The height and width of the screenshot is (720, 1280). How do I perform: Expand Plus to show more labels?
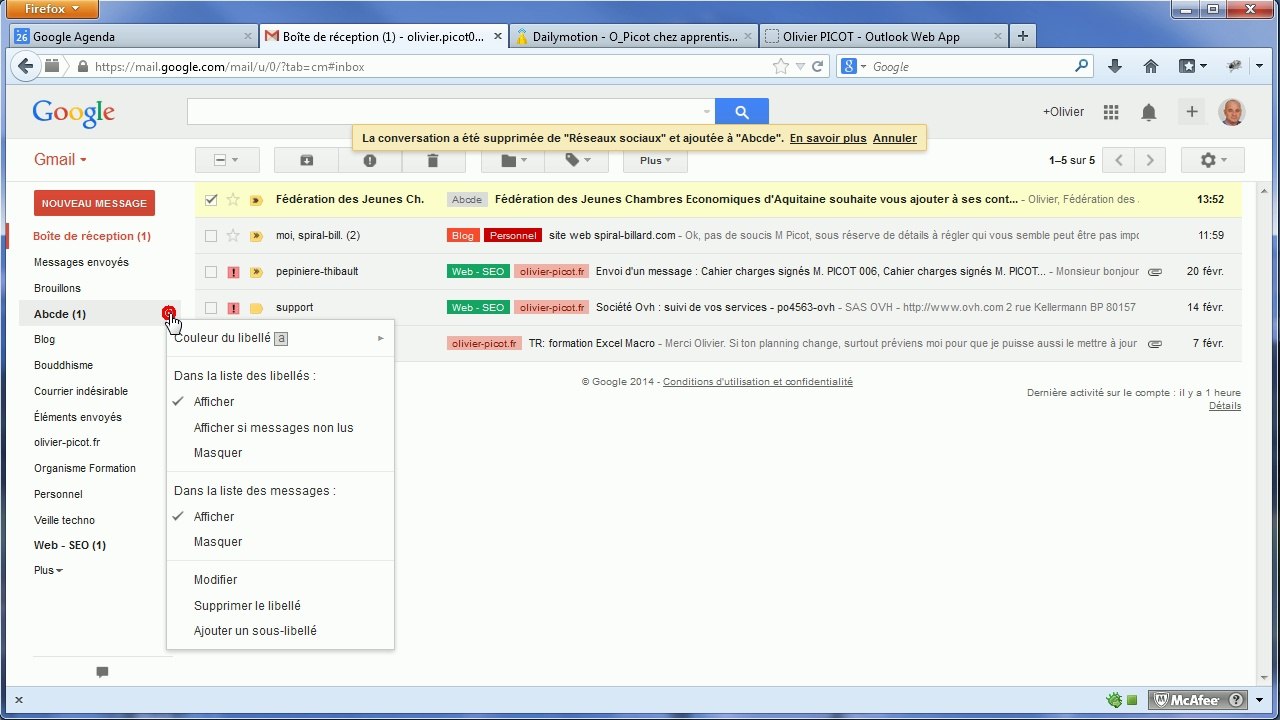coord(48,571)
